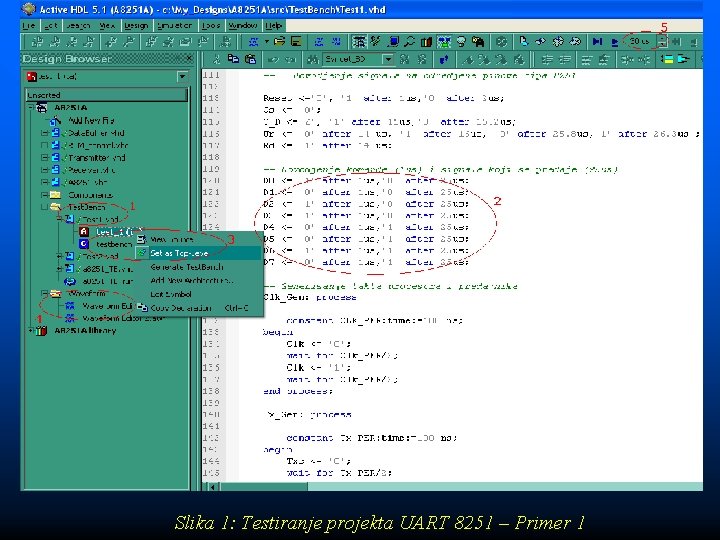Open the Help menu
Viewport: 720px width, 540px height.
[x=273, y=26]
